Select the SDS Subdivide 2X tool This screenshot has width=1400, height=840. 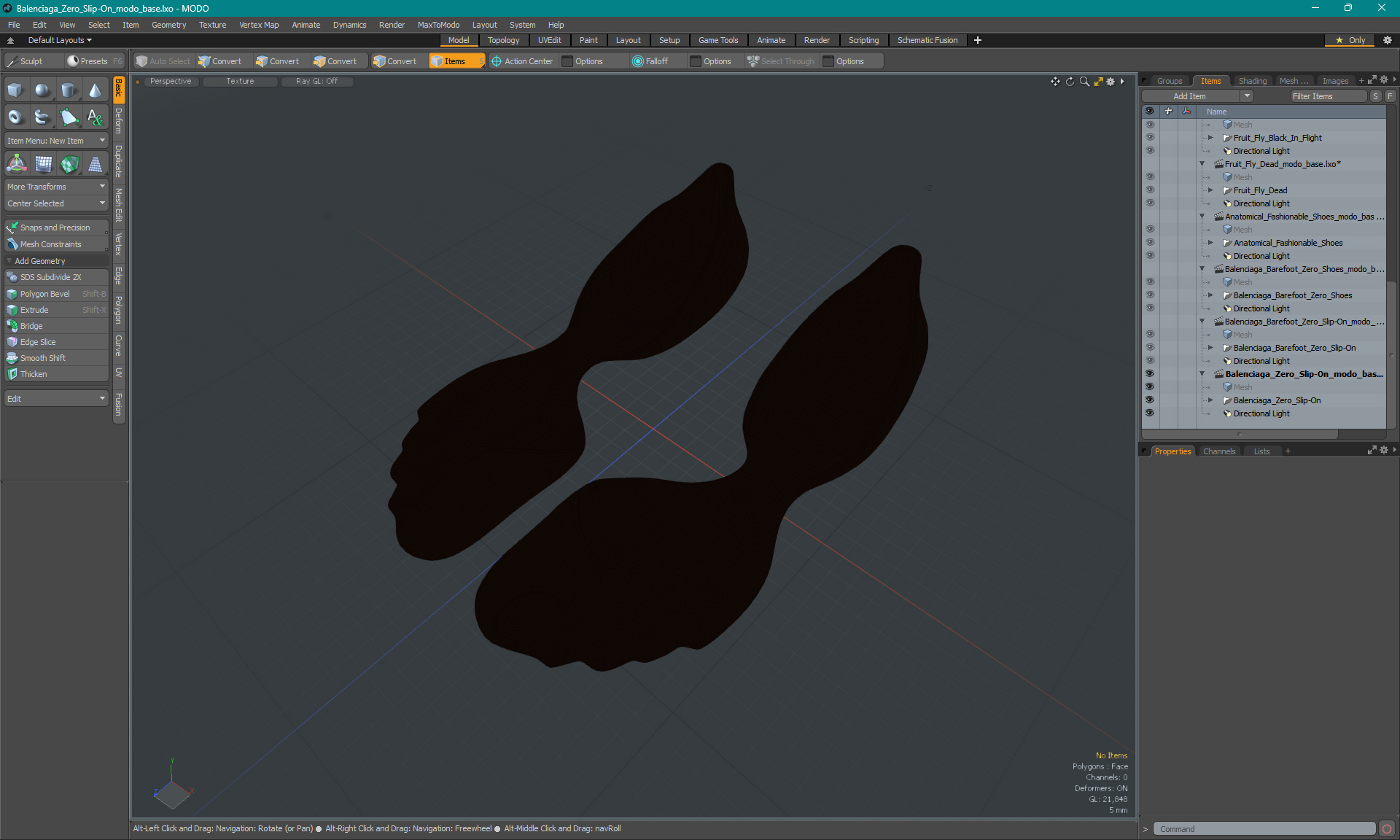(55, 277)
